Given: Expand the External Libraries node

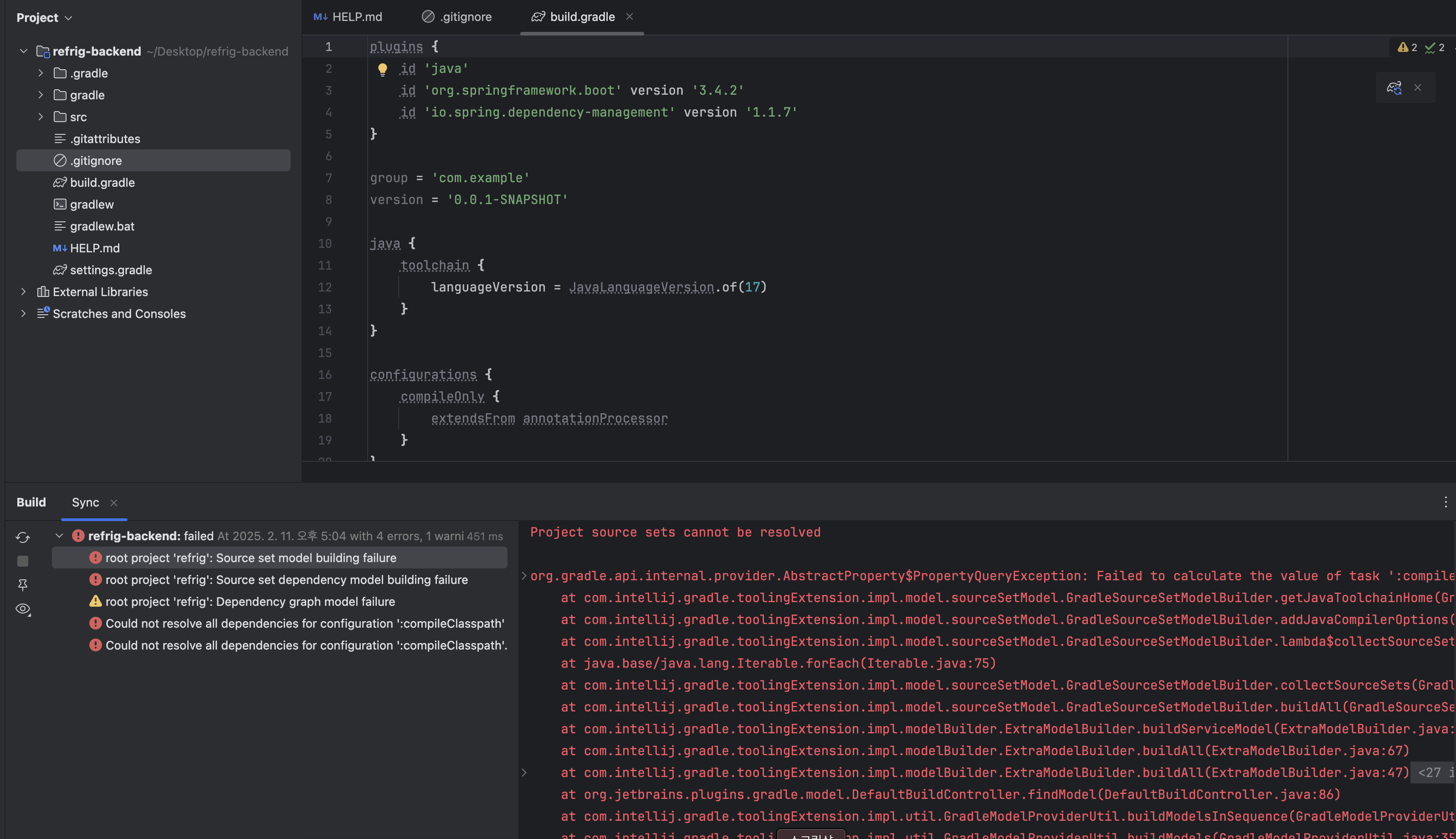Looking at the screenshot, I should pos(23,292).
